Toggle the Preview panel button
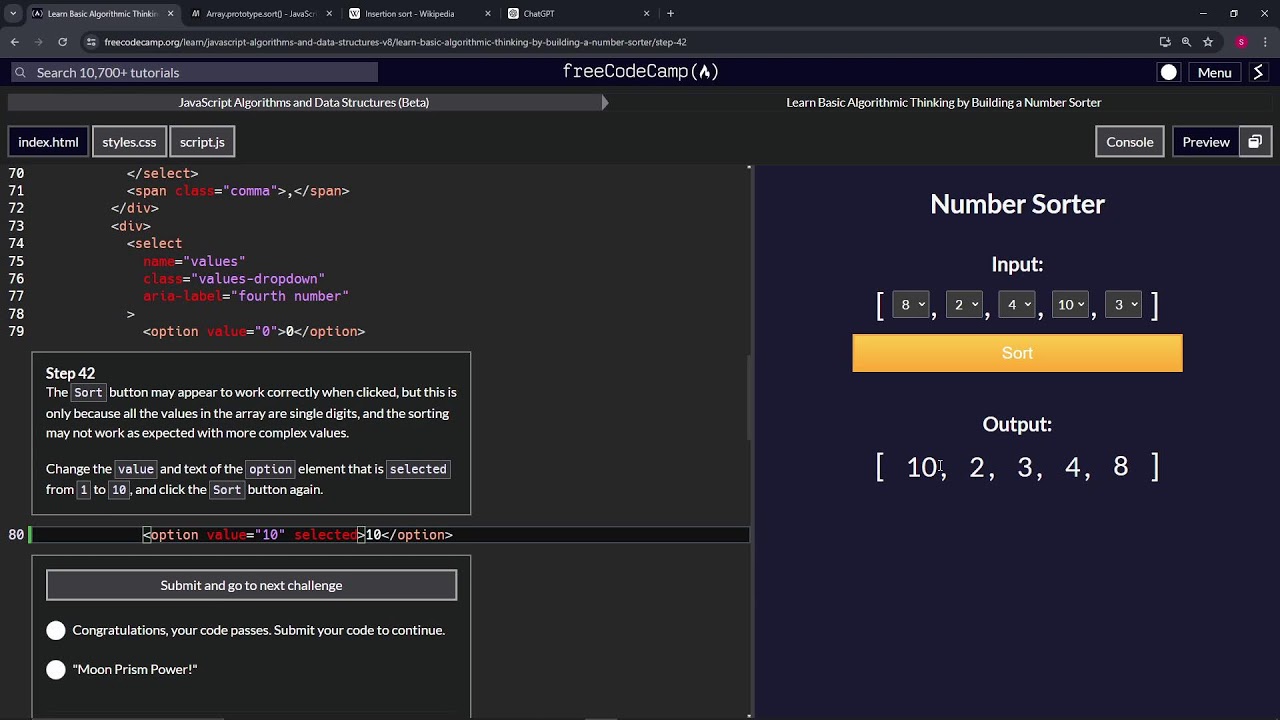 coord(1206,142)
